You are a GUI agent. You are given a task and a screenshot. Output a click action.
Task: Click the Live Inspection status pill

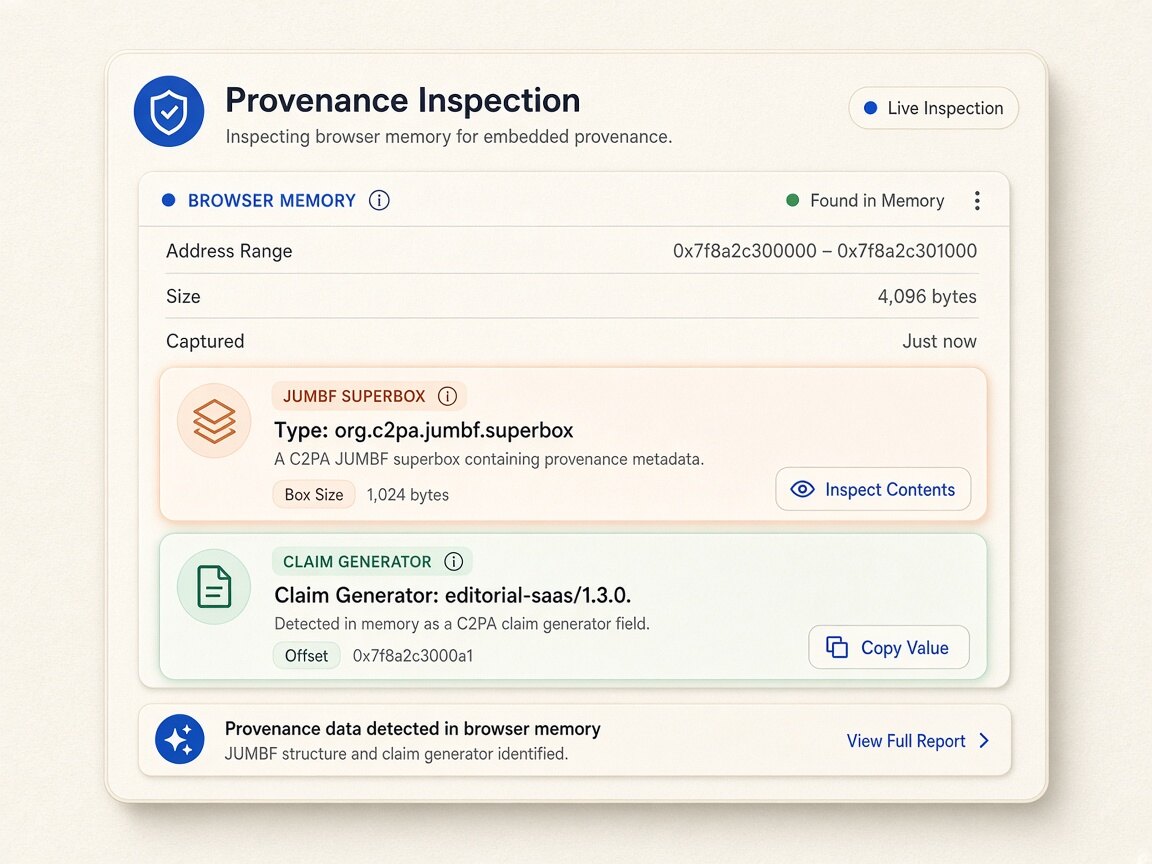point(933,108)
